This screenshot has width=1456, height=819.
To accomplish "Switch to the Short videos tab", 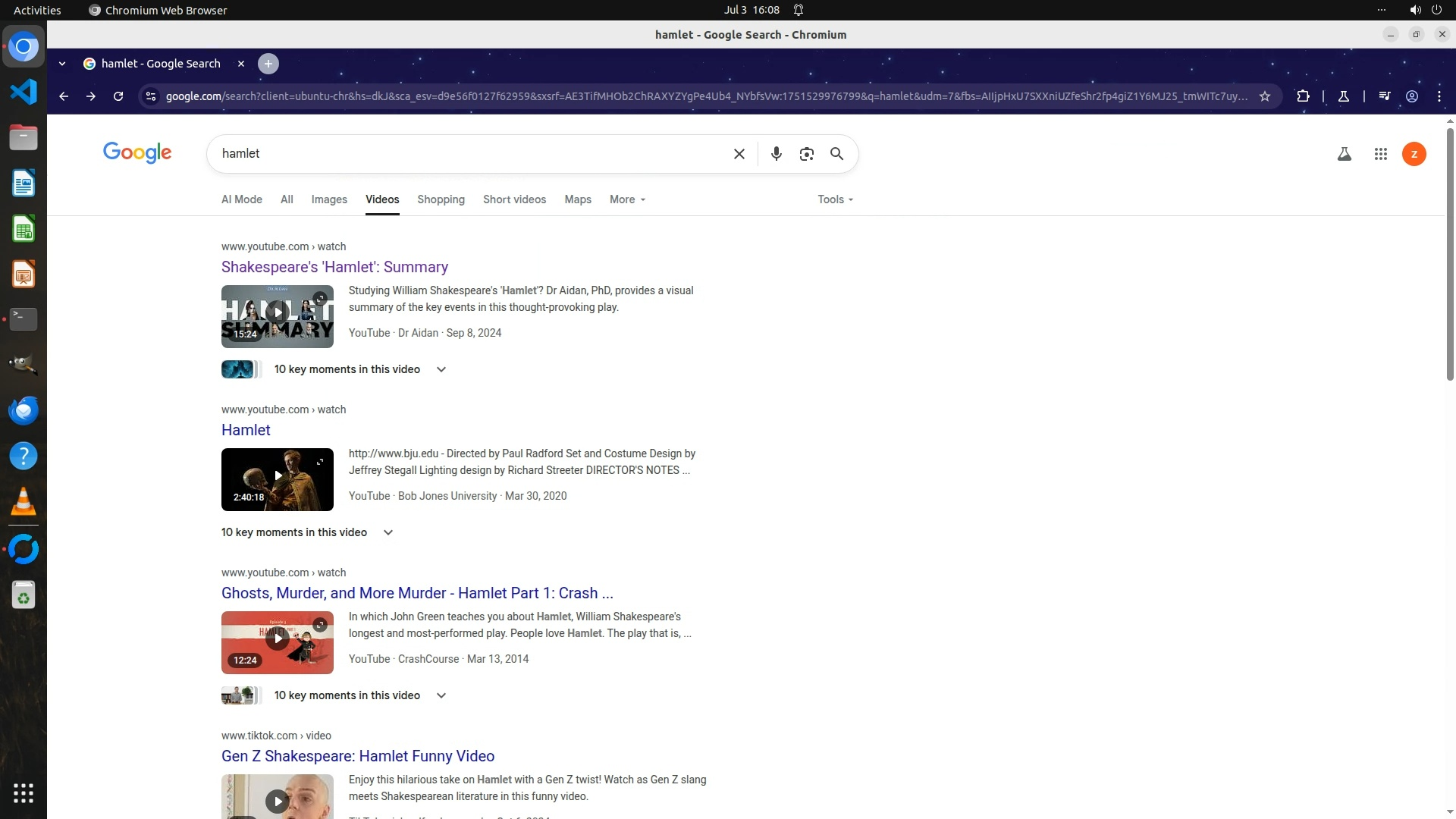I will (514, 199).
